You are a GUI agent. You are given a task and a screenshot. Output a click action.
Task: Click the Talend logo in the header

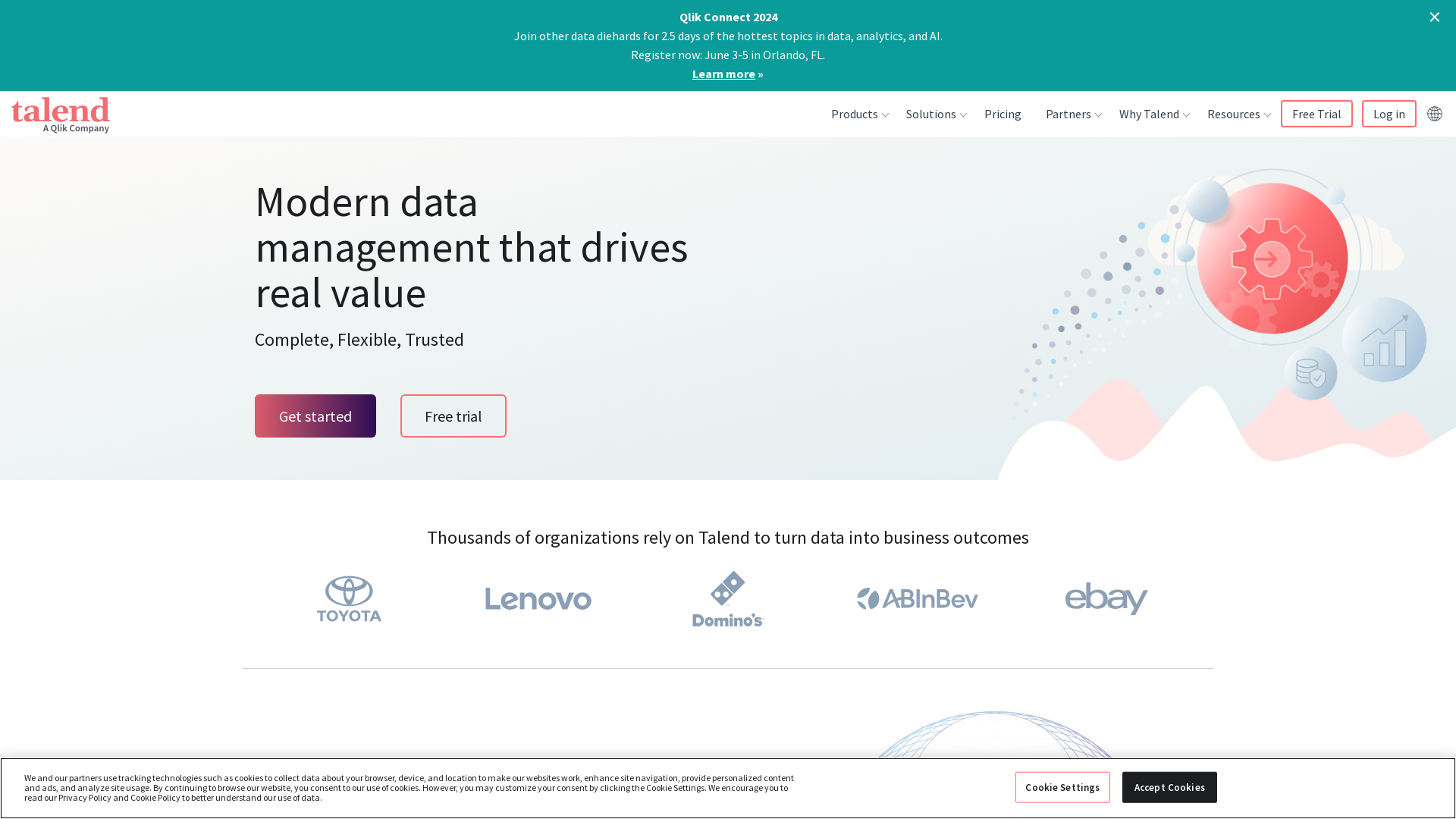(x=61, y=115)
